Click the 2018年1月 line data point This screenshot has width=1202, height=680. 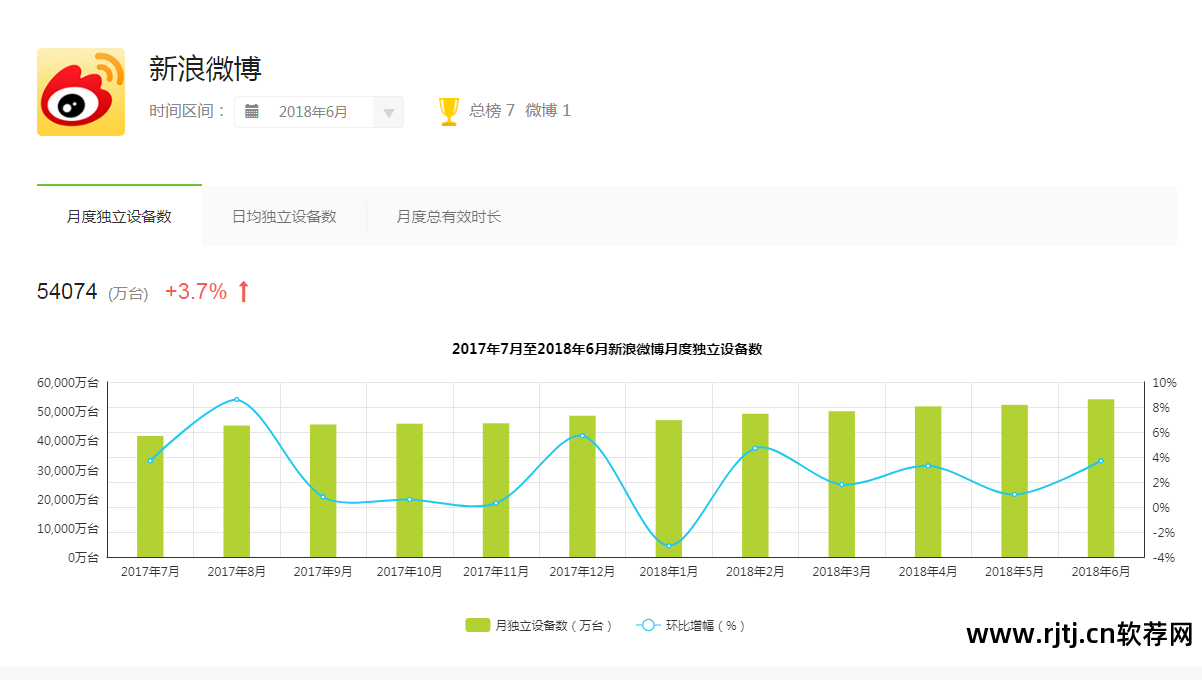tap(669, 545)
